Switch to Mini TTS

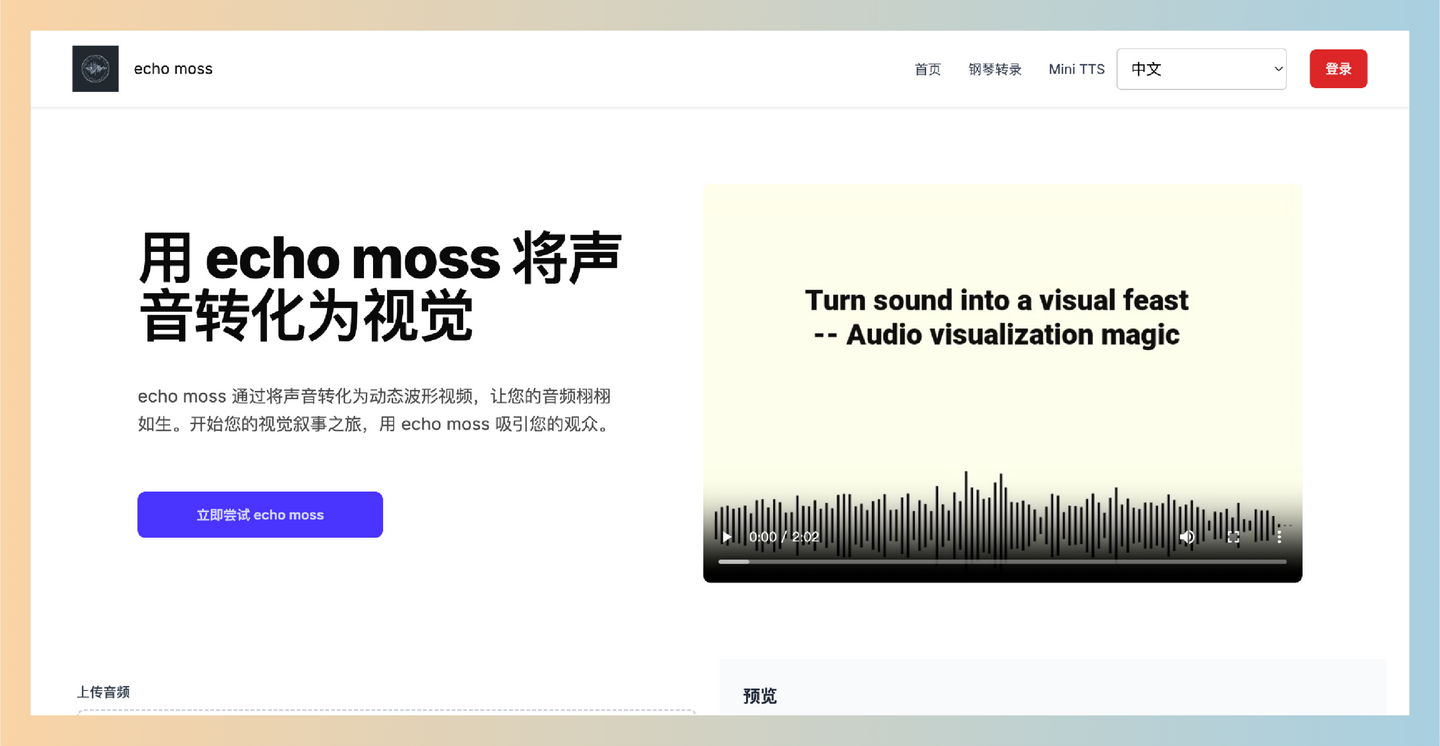(x=1076, y=69)
